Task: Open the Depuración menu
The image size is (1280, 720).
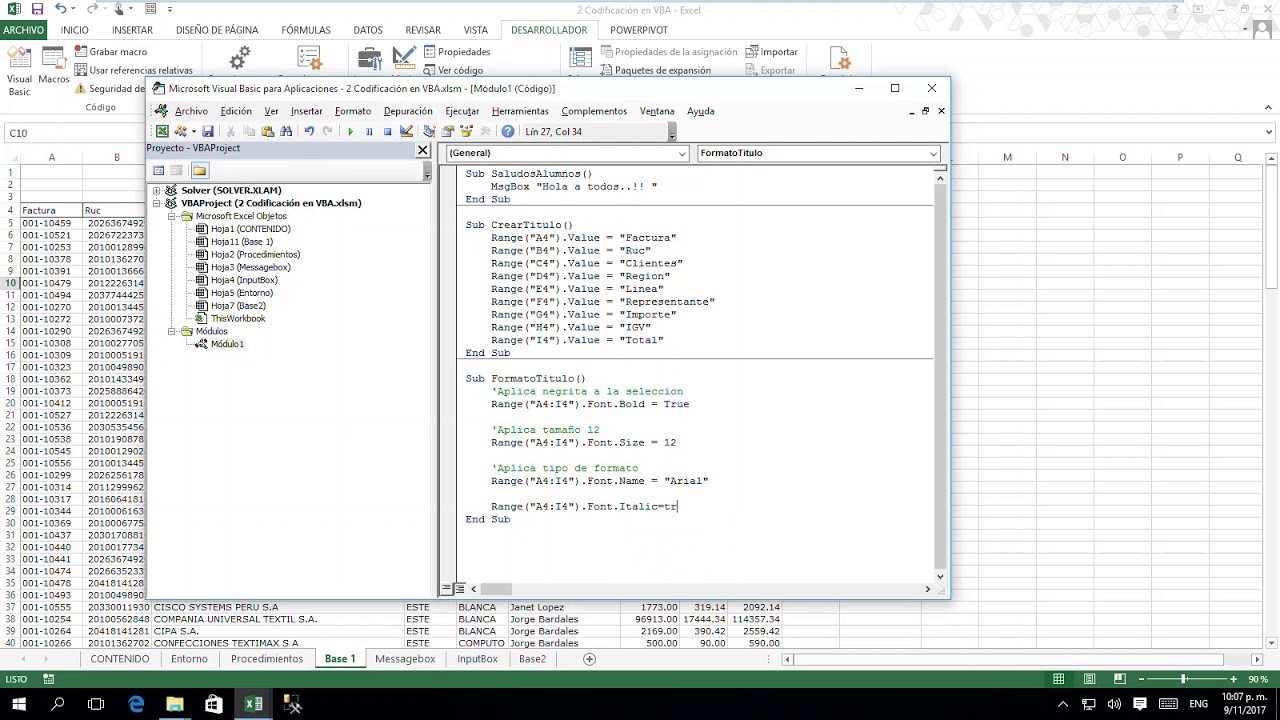Action: [x=408, y=111]
